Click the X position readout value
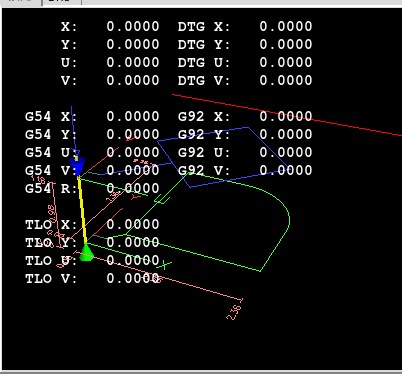This screenshot has width=402, height=374. [133, 26]
